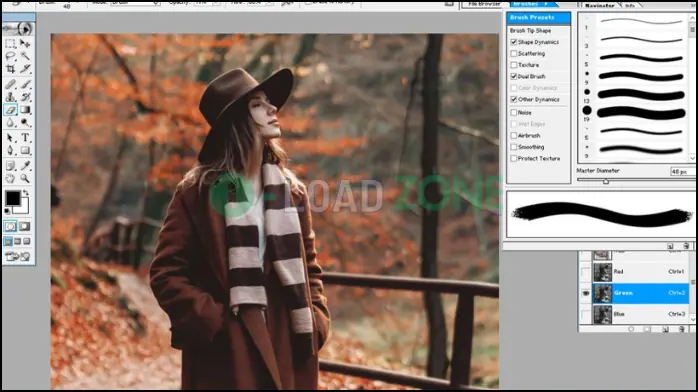
Task: Reset default foreground and background colors
Action: coord(8,211)
